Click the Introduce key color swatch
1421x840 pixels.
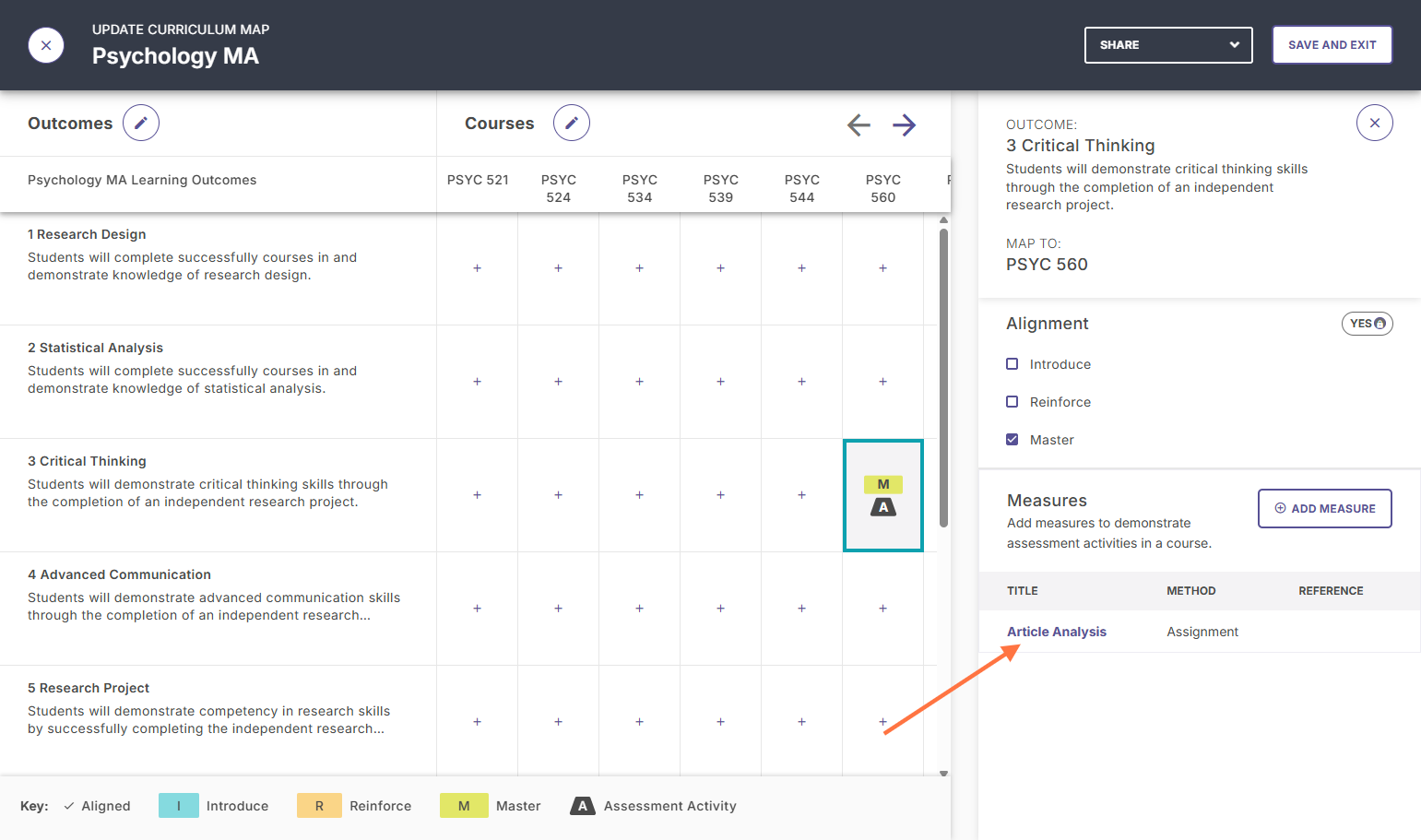click(179, 806)
